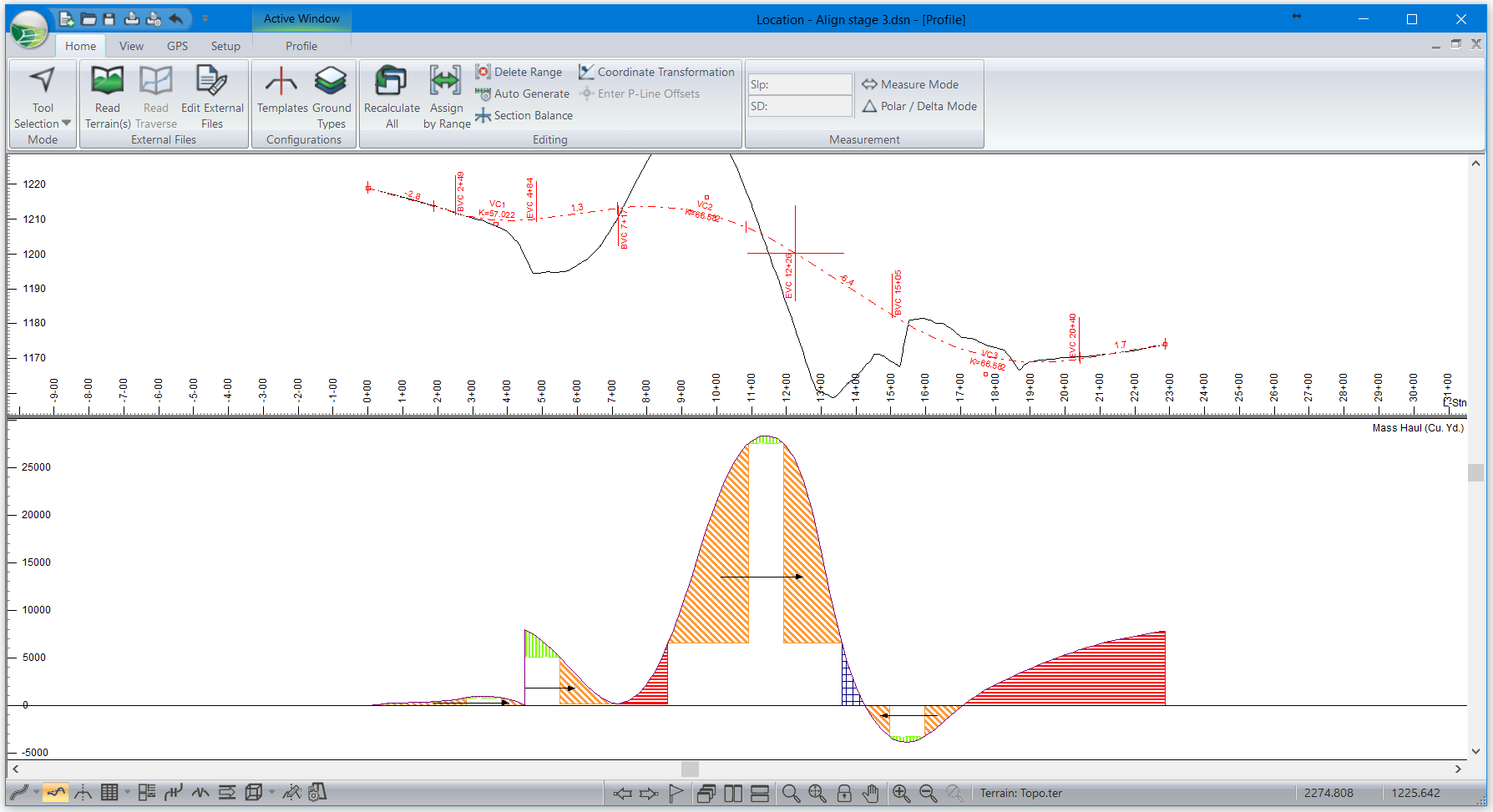Click the zoom in magnifier icon

[901, 793]
